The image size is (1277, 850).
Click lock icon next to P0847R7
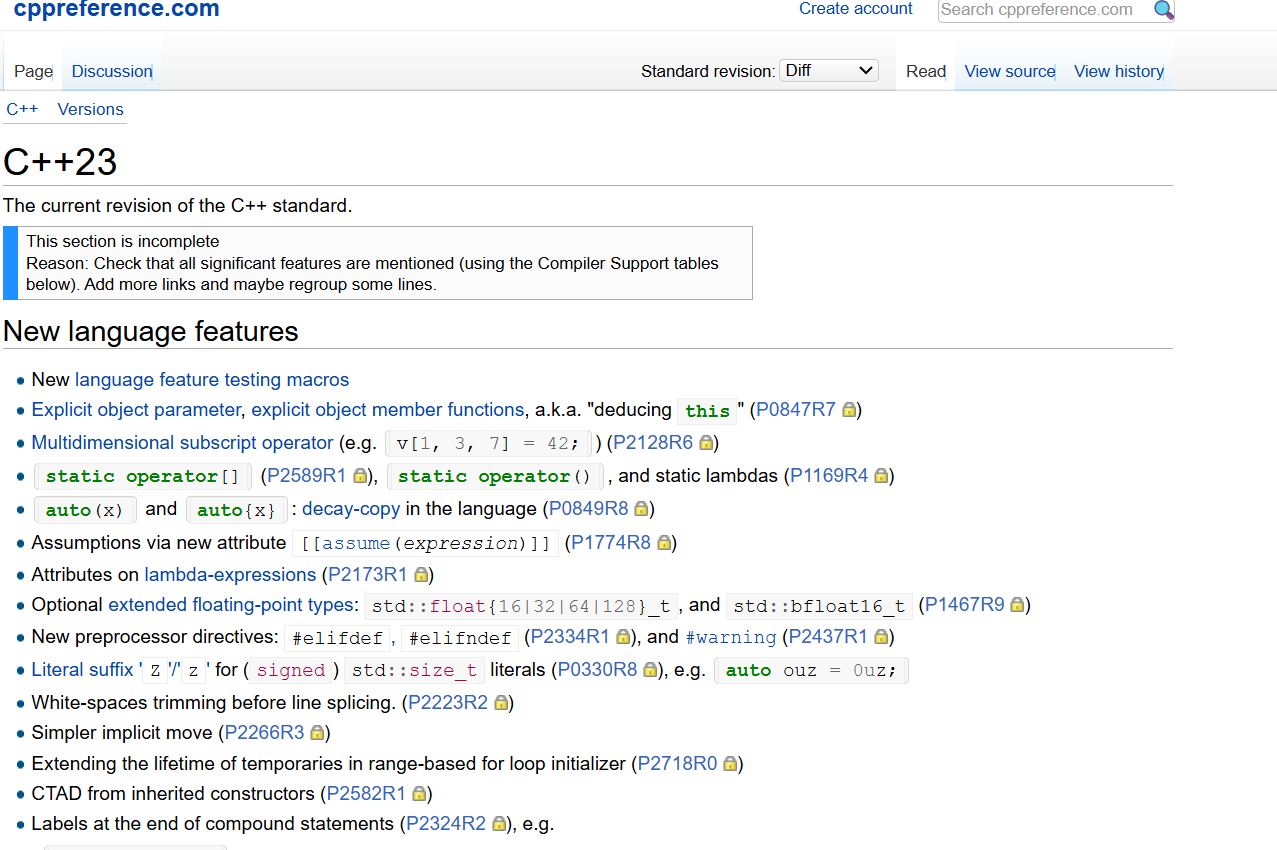pyautogui.click(x=849, y=410)
